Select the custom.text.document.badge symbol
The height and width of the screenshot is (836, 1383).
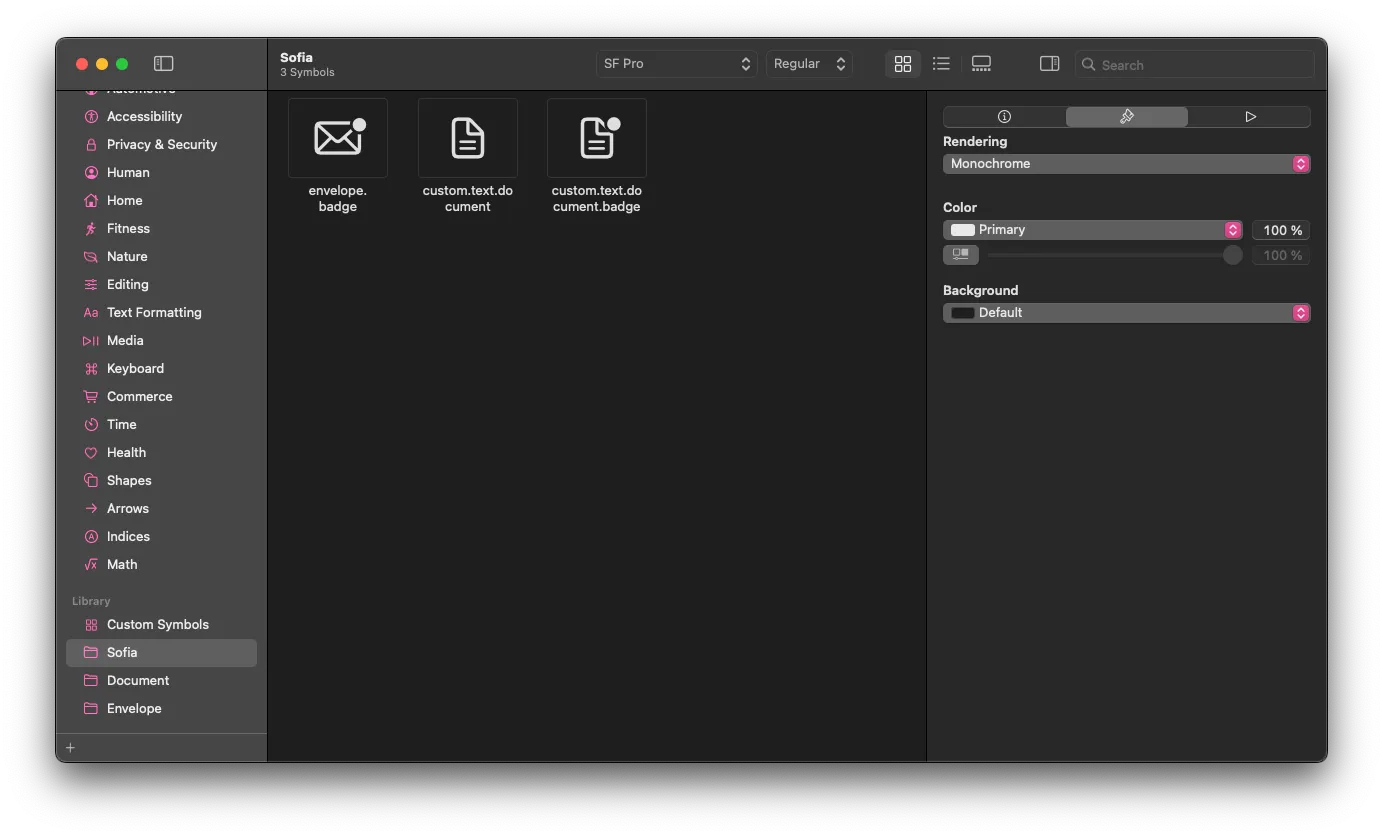tap(597, 139)
